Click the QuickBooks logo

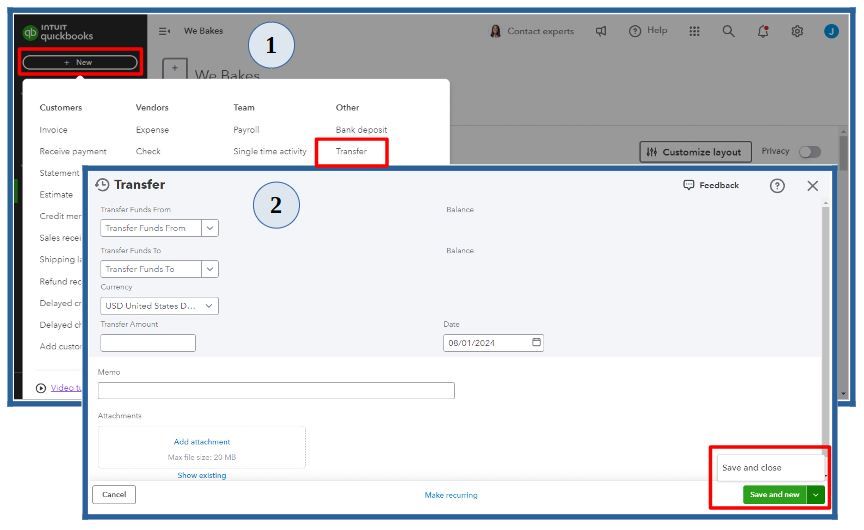(x=58, y=32)
